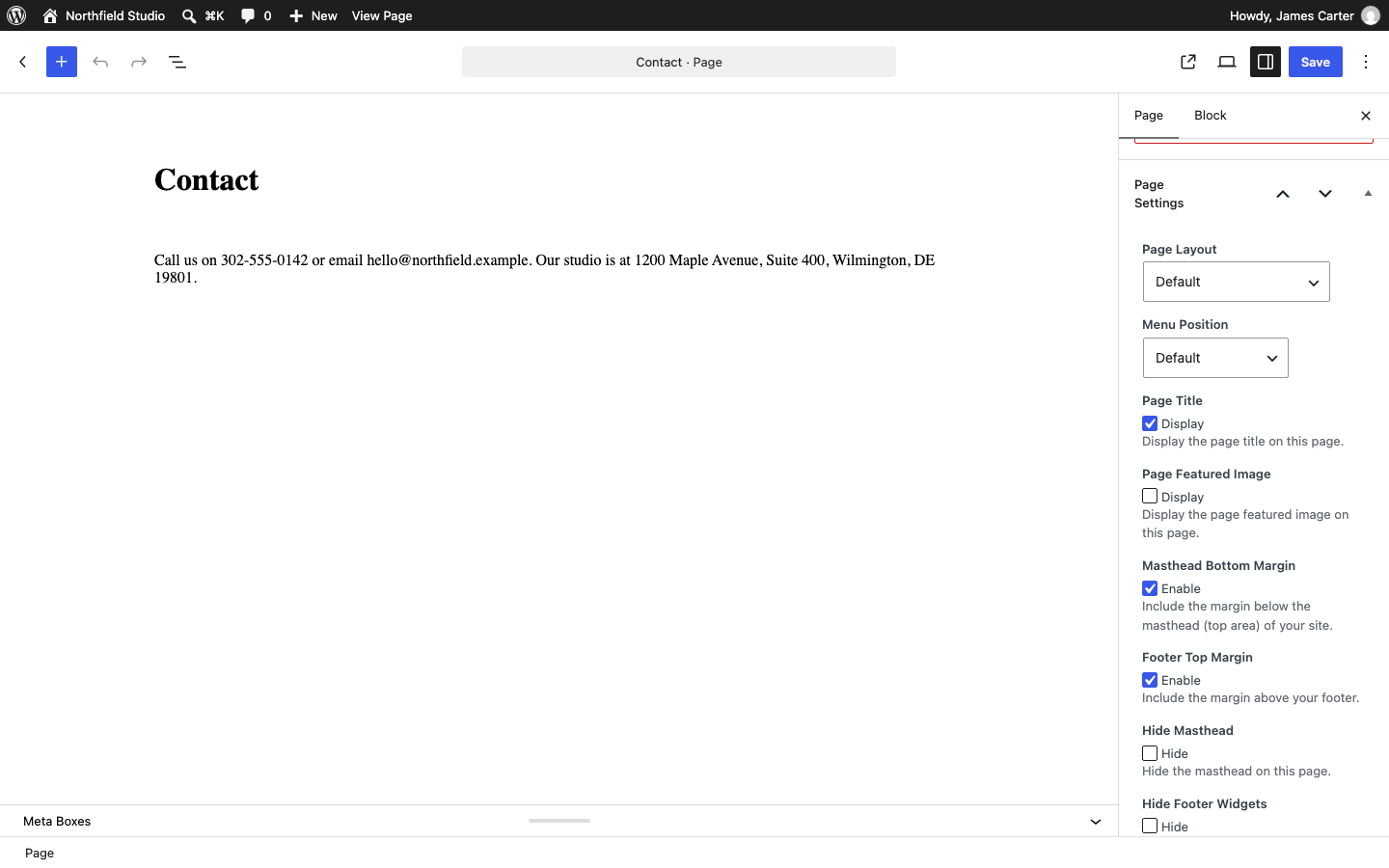Select the Page breadcrumb in footer
This screenshot has height=868, width=1389.
[x=40, y=854]
